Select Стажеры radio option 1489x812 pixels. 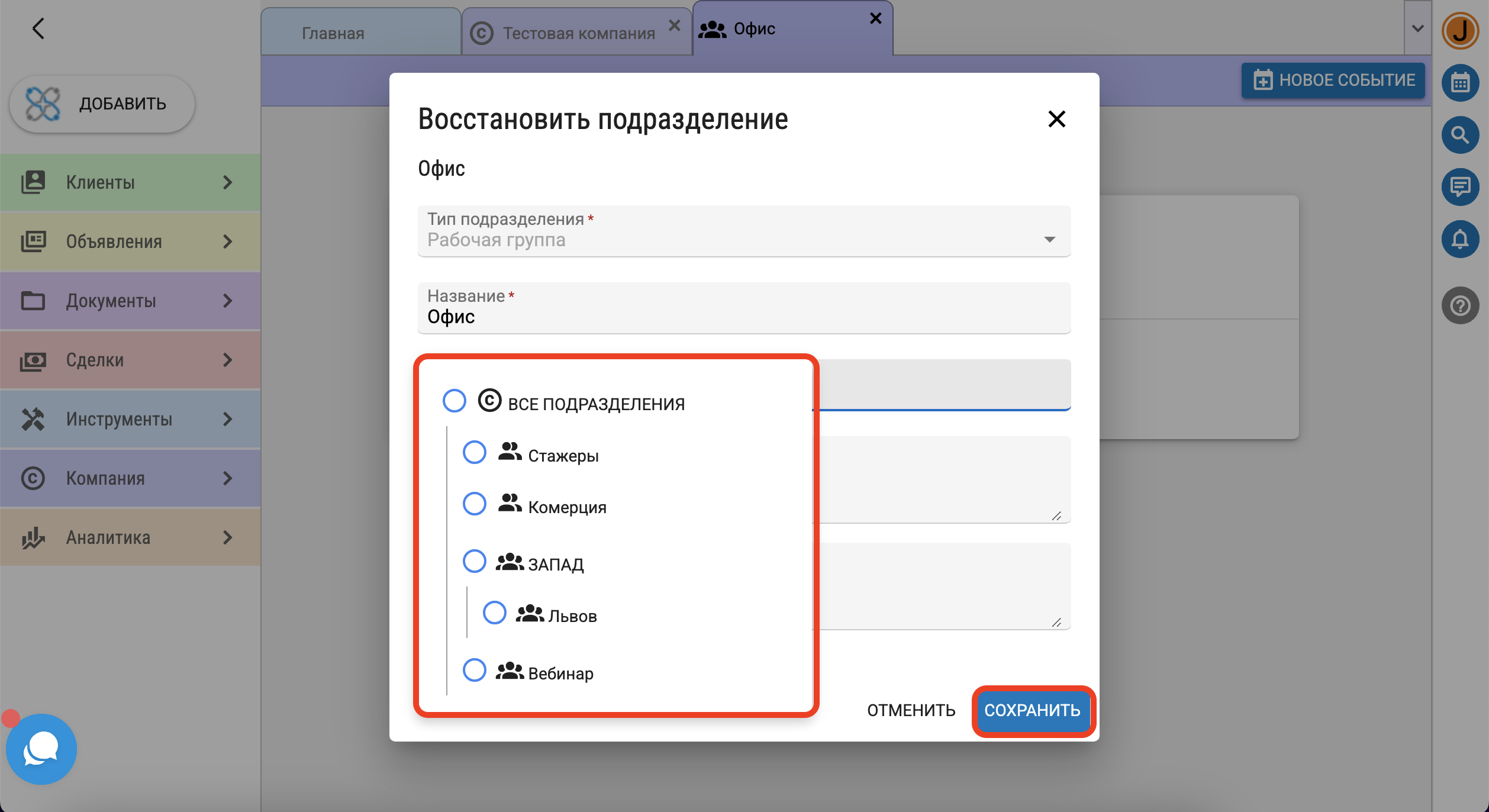pos(475,453)
